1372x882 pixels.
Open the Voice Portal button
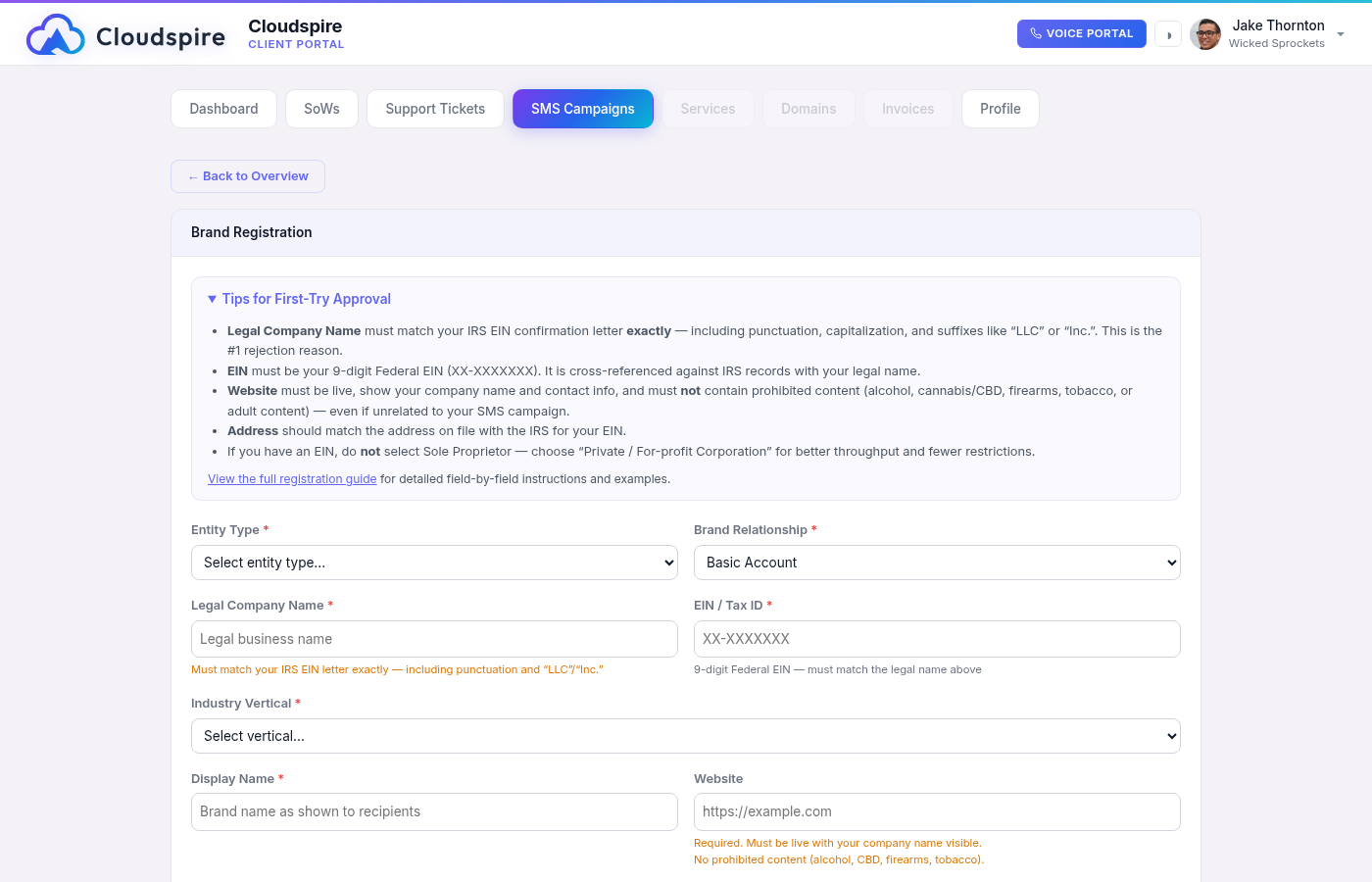pos(1081,33)
